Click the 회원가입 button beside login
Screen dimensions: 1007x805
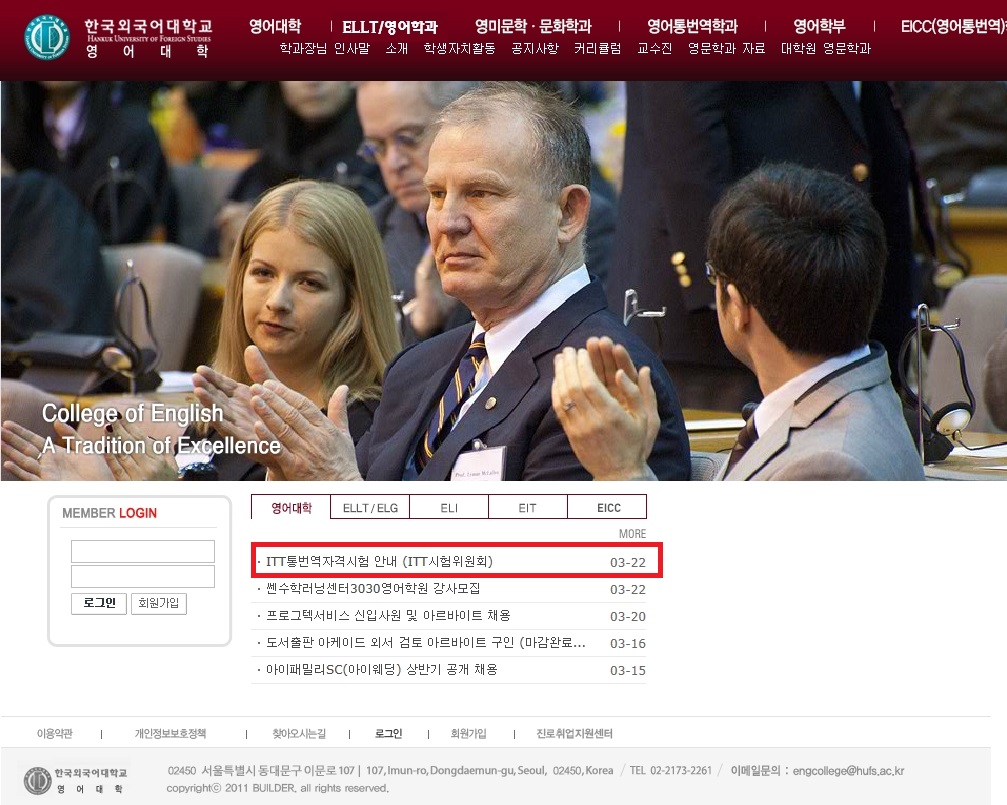(161, 603)
